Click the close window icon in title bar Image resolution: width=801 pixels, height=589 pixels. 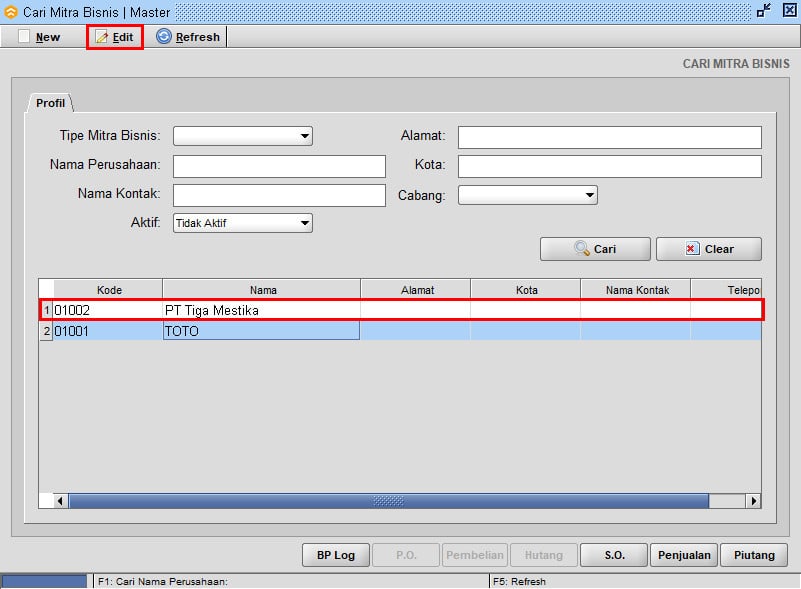point(787,11)
